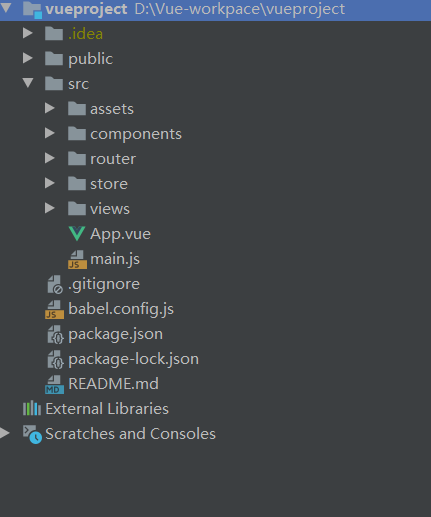Viewport: 431px width, 517px height.
Task: Click the Vue logo icon of App.vue
Action: [x=77, y=234]
